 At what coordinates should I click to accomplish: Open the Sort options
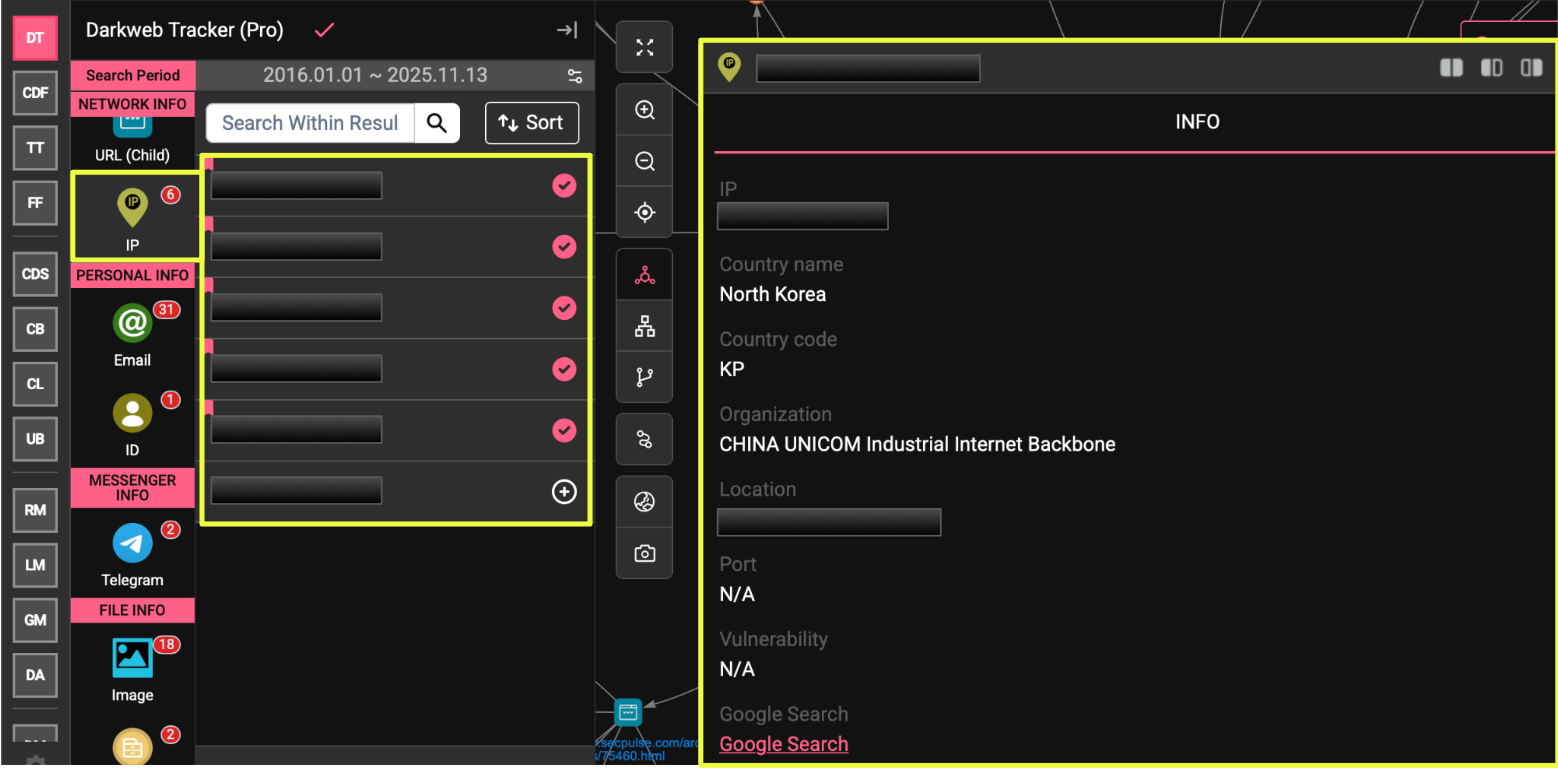[x=531, y=123]
